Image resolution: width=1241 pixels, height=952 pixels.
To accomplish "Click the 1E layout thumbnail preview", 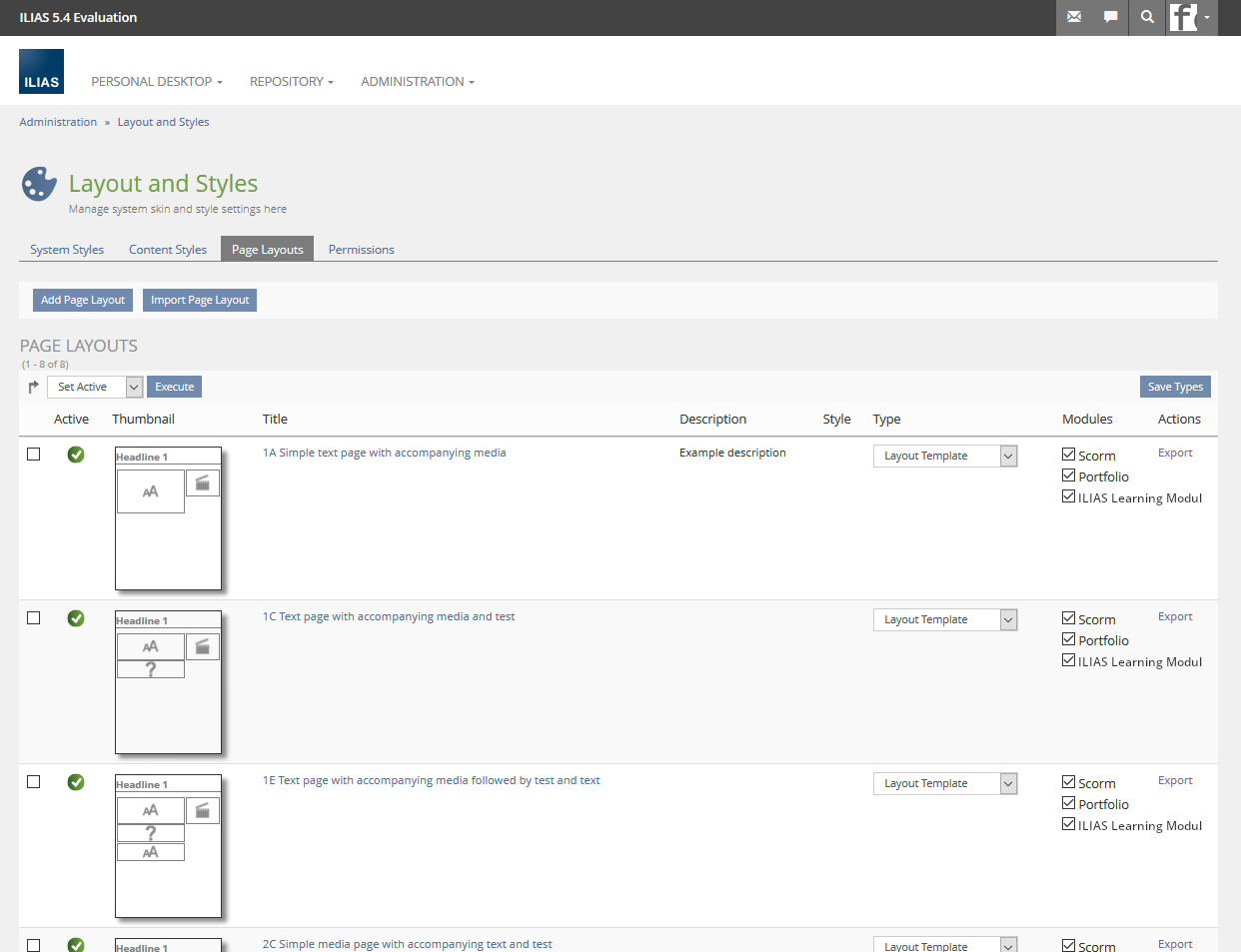I will (x=168, y=845).
